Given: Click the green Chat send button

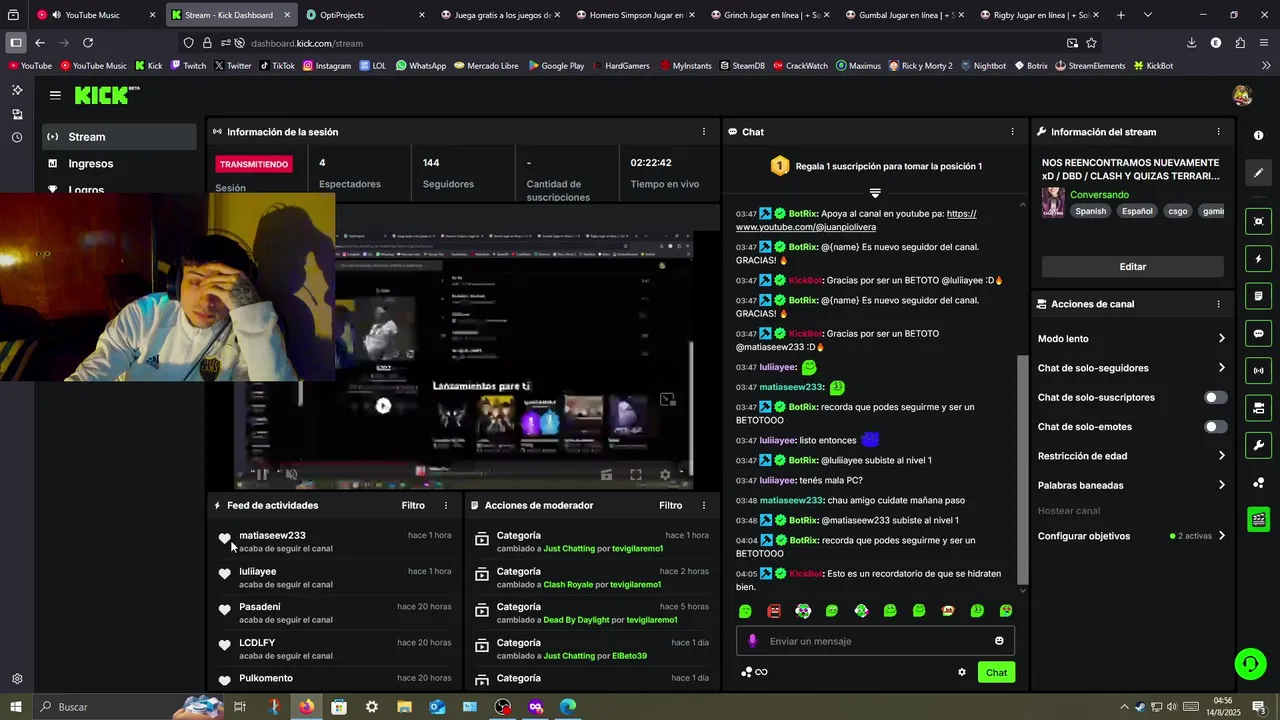Looking at the screenshot, I should [x=996, y=672].
